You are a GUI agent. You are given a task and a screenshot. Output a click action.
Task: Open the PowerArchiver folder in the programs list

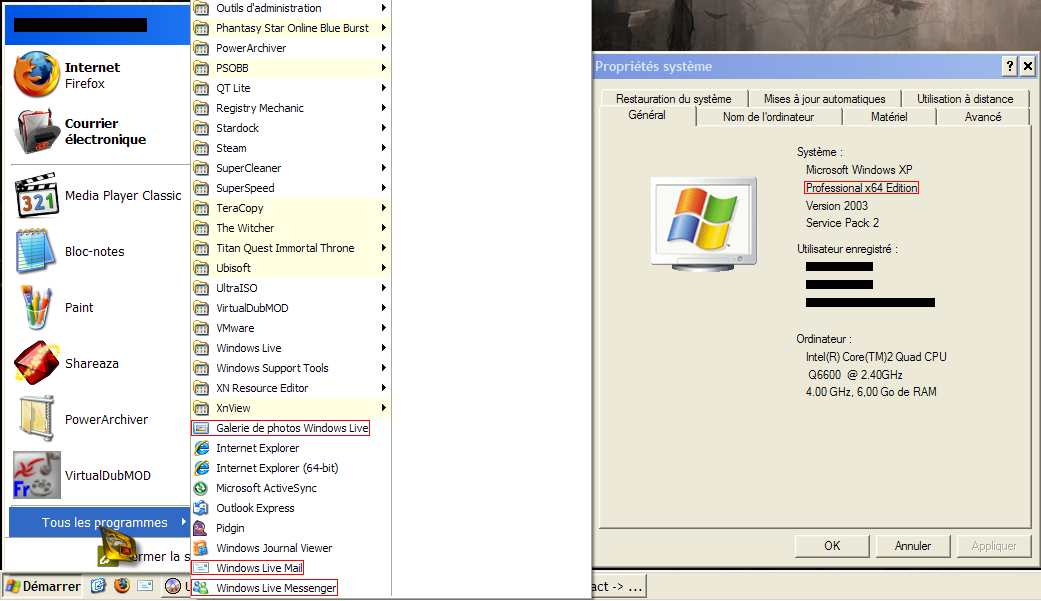coord(291,48)
